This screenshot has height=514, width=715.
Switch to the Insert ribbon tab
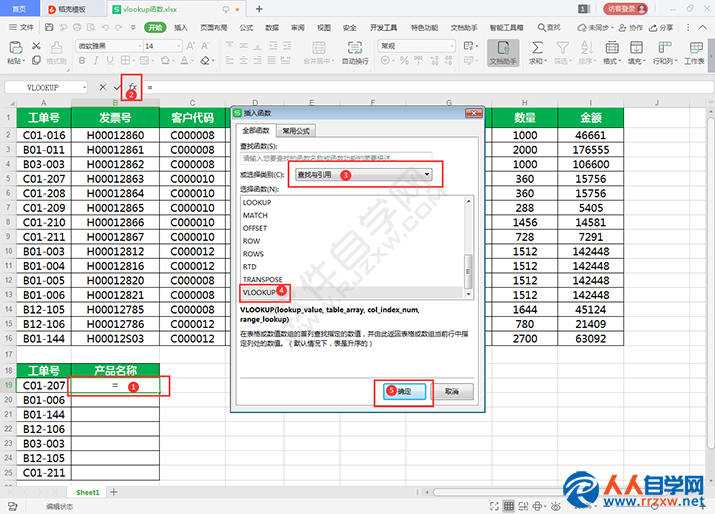pyautogui.click(x=181, y=28)
